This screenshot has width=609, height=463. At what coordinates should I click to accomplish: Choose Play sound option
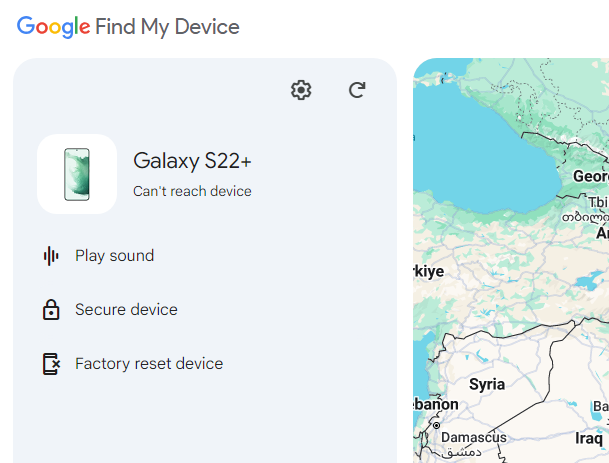coord(115,256)
